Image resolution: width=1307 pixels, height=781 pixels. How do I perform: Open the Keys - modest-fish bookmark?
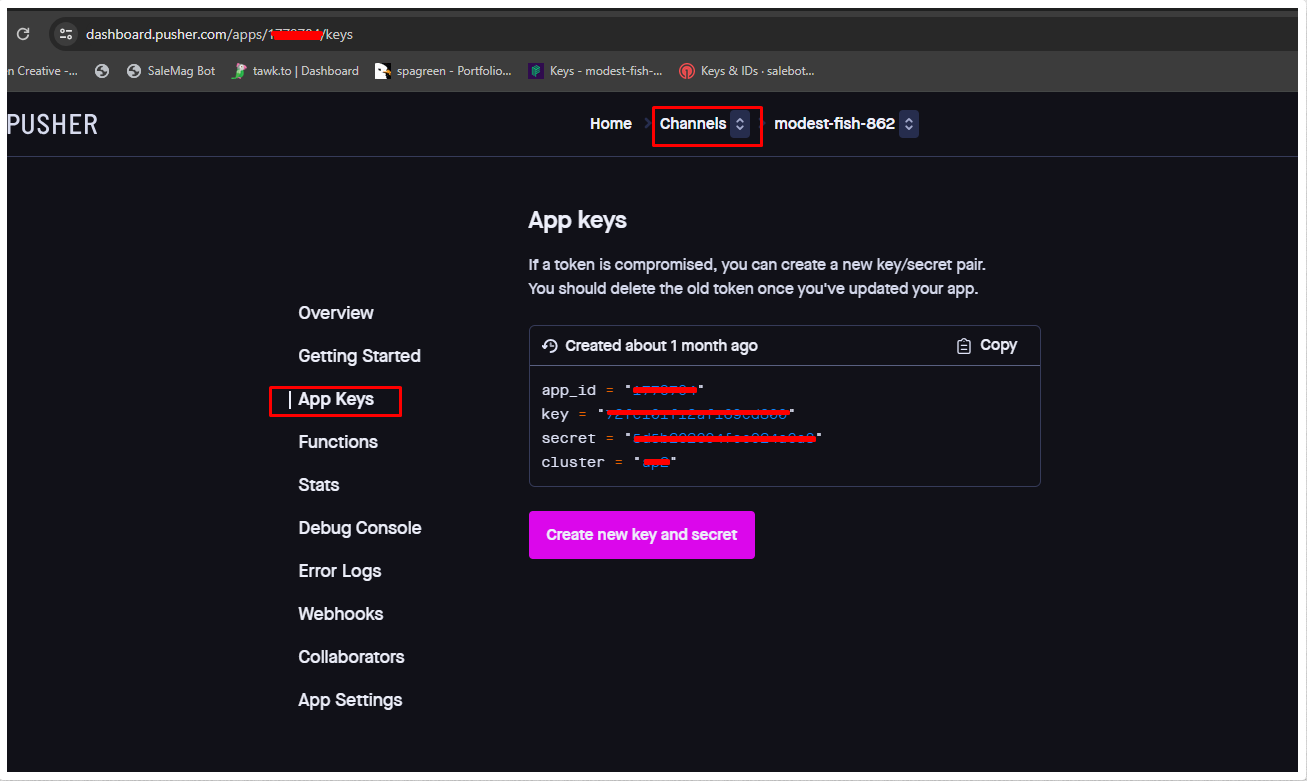[x=596, y=71]
